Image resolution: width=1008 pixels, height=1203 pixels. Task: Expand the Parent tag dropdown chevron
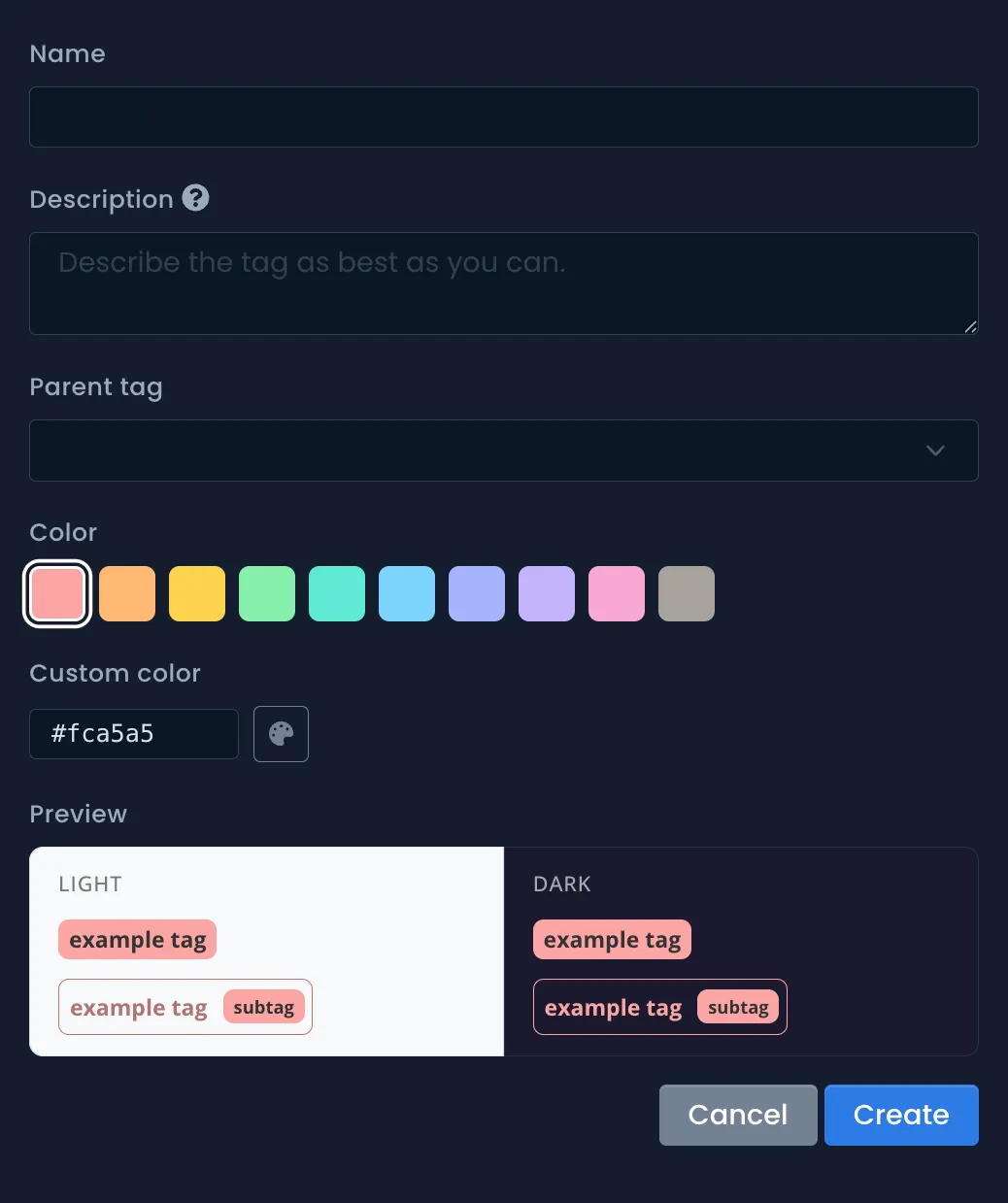point(935,451)
